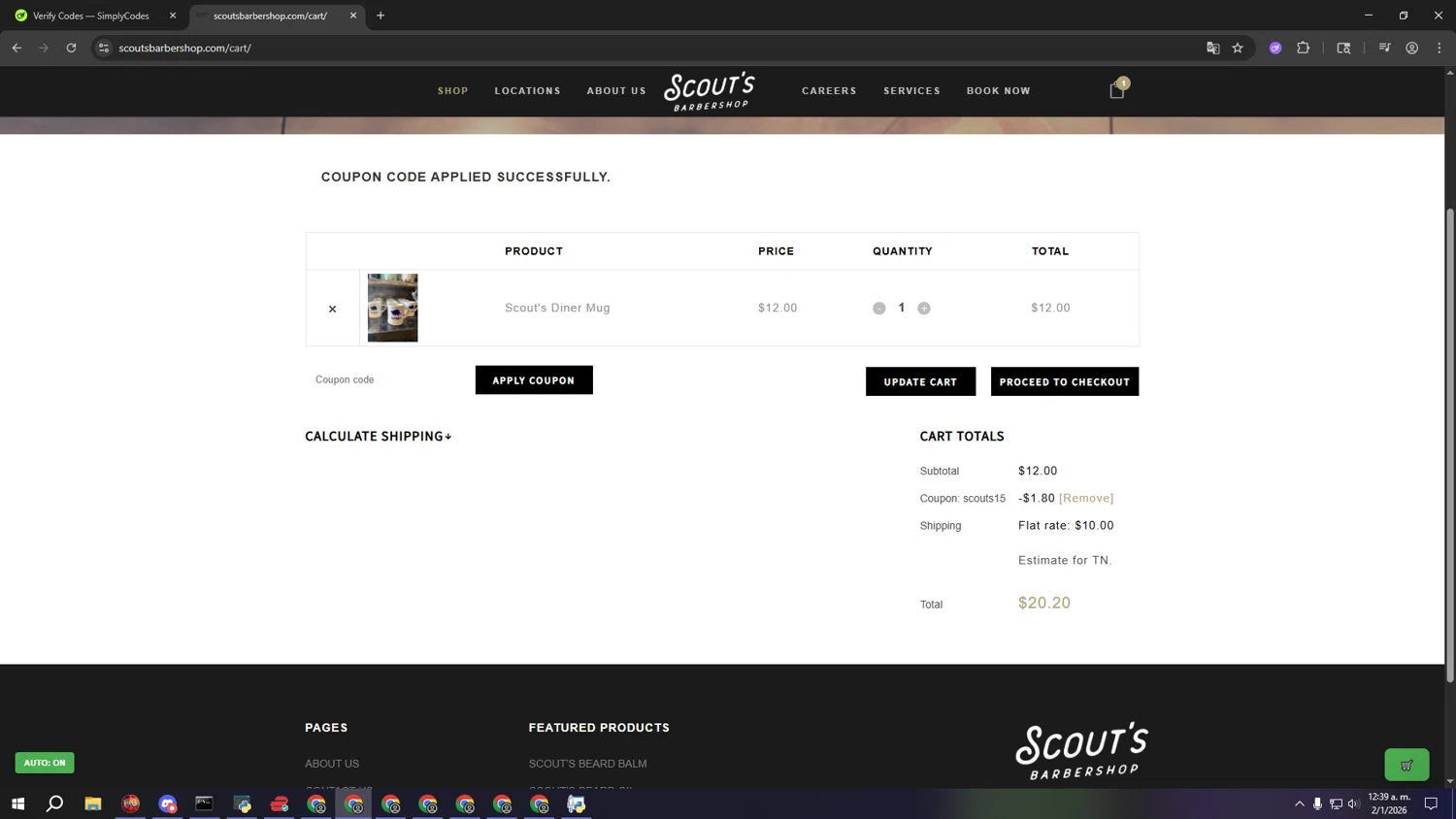
Task: Click PROCEED TO CHECKOUT
Action: pos(1065,381)
